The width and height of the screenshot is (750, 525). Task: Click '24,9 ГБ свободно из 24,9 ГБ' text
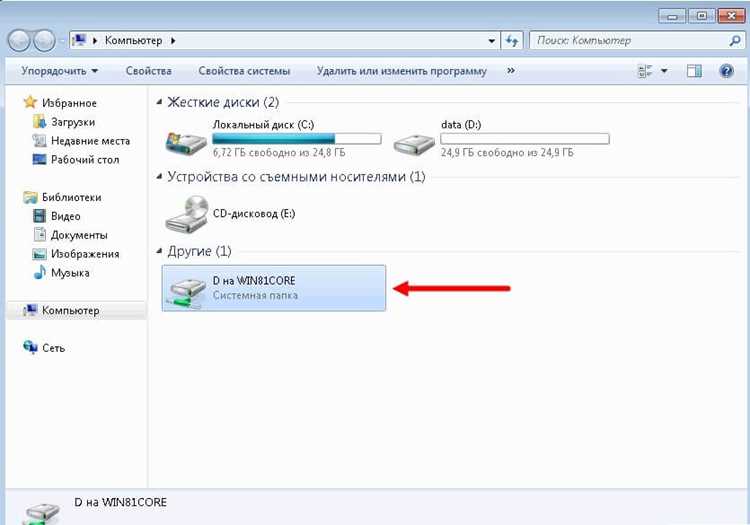(x=507, y=153)
